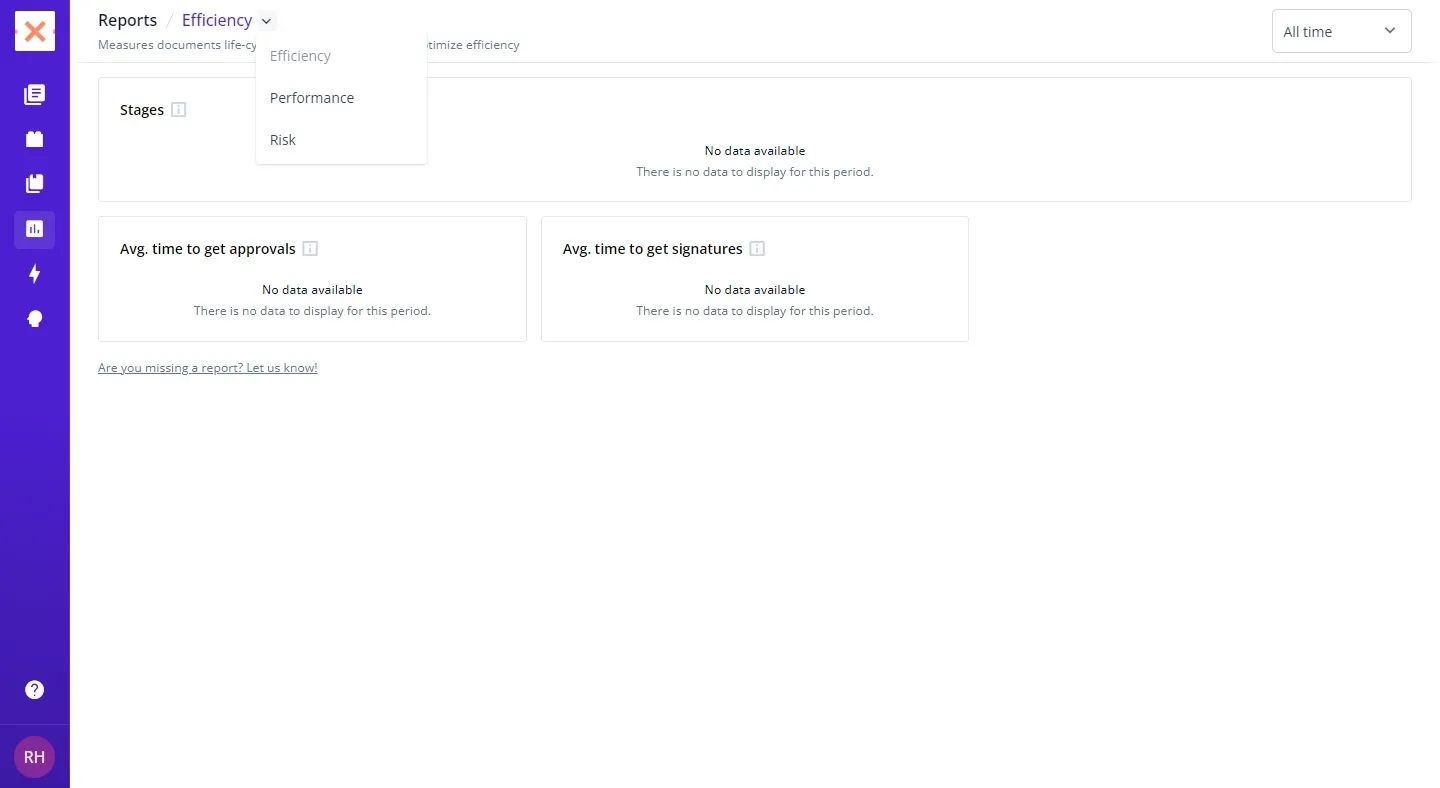Open the RH user avatar menu
Screen dimensions: 1440x788
35,757
